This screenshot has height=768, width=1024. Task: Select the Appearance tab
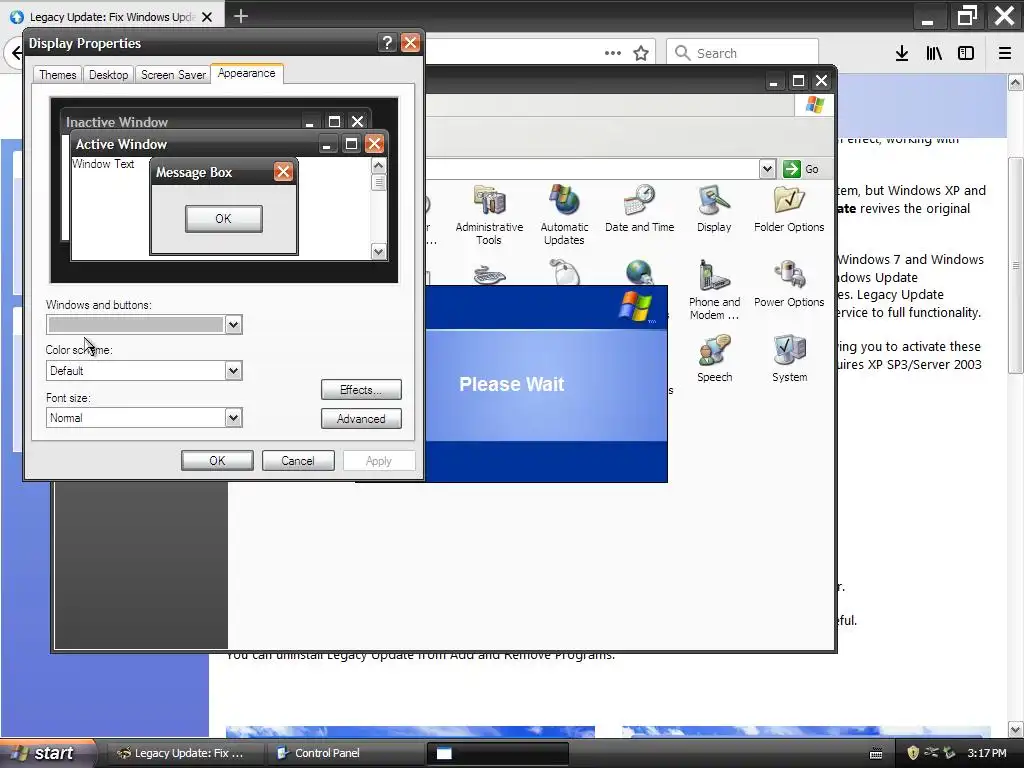tap(247, 74)
